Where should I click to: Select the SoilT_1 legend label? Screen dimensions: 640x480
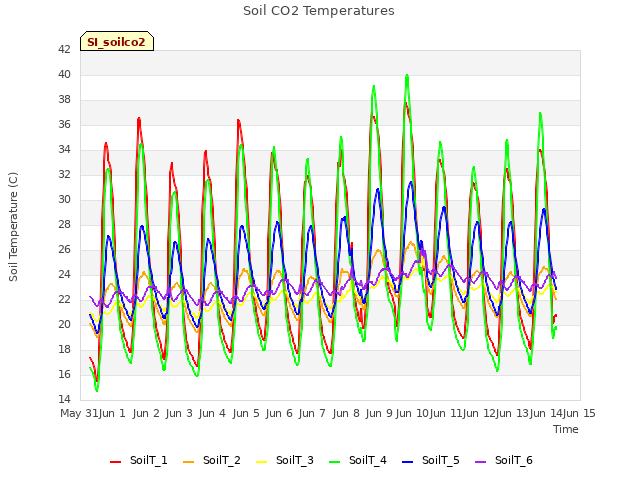click(x=149, y=460)
